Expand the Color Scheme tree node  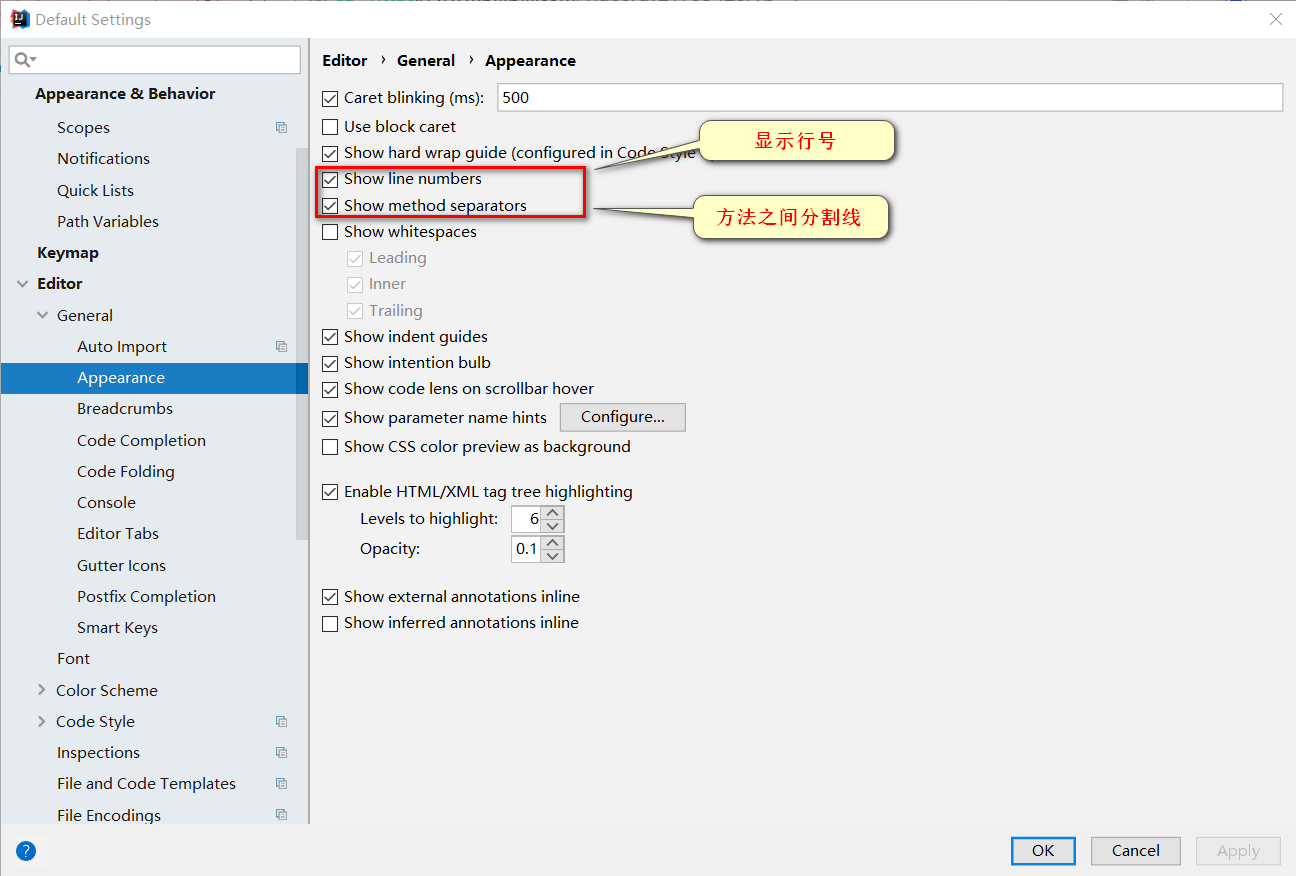point(42,690)
